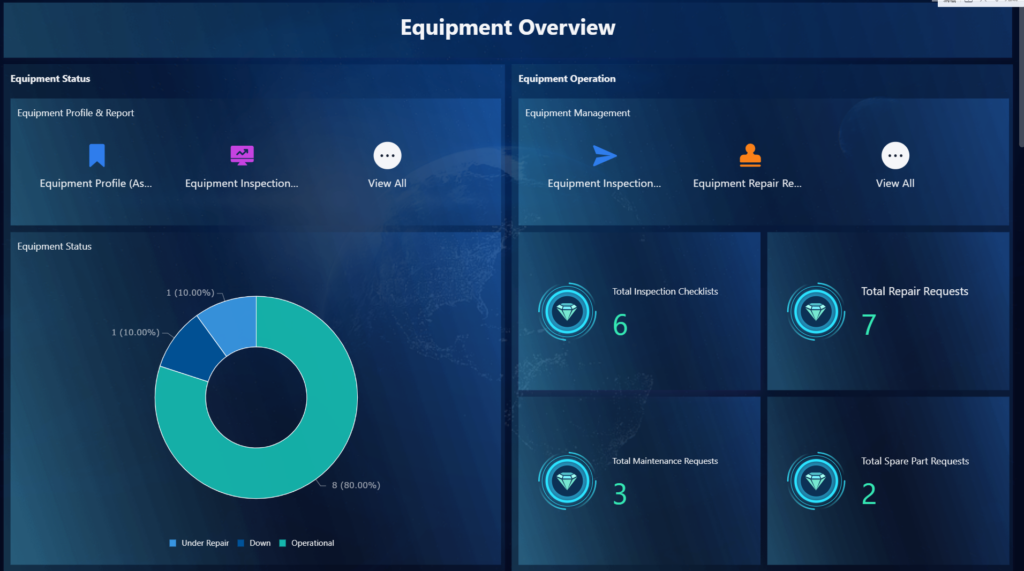This screenshot has height=571, width=1024.
Task: Click View All icon under Equipment Profile & Report
Action: (387, 155)
